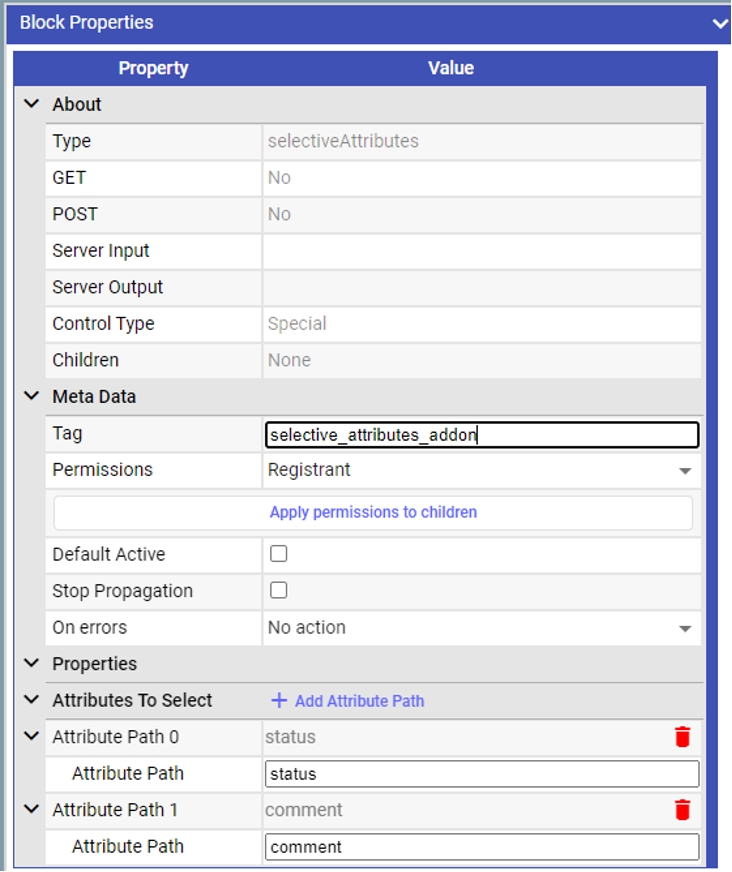Toggle the Stop Propagation checkbox
The width and height of the screenshot is (732, 872).
click(279, 591)
